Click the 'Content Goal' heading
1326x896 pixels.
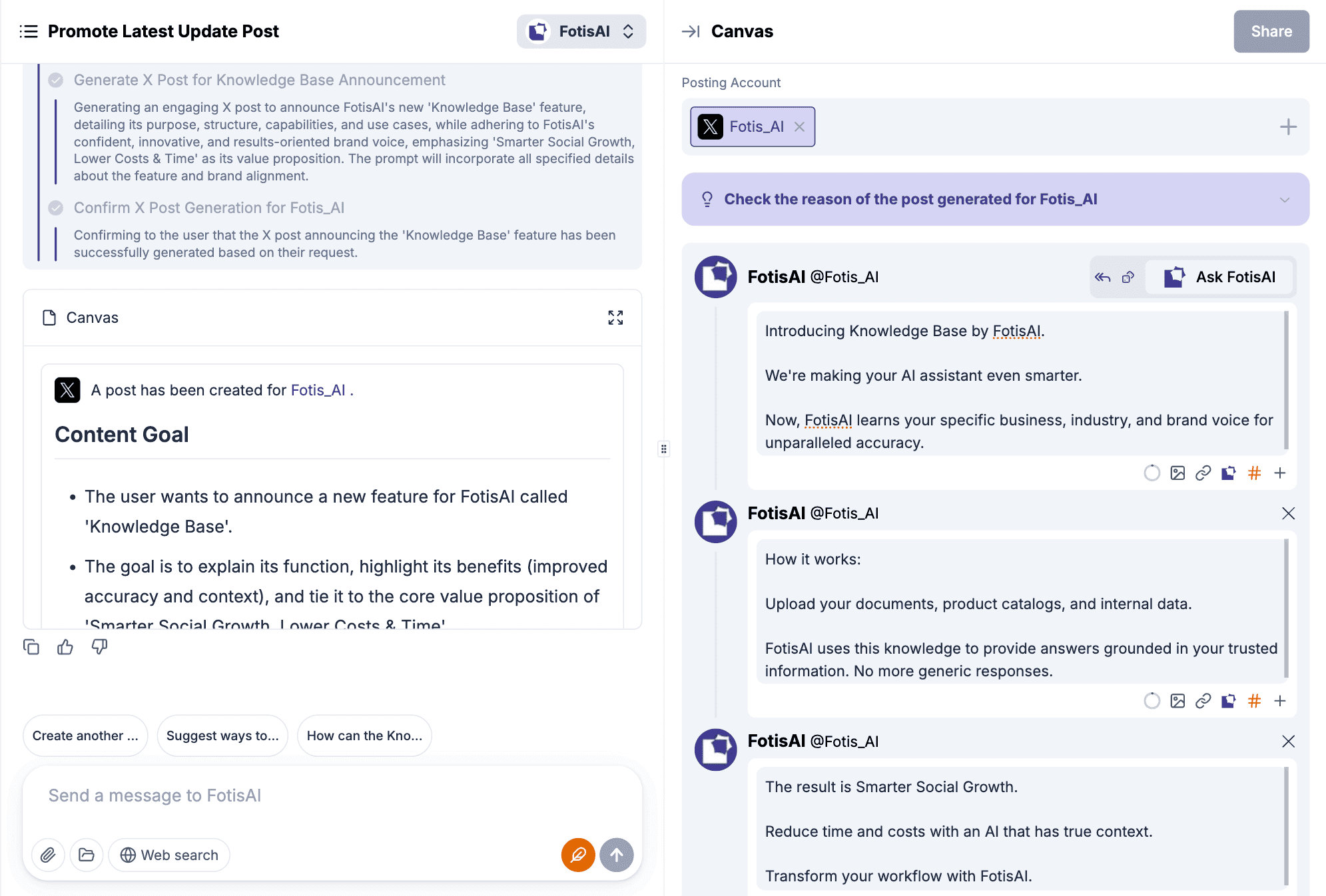122,435
